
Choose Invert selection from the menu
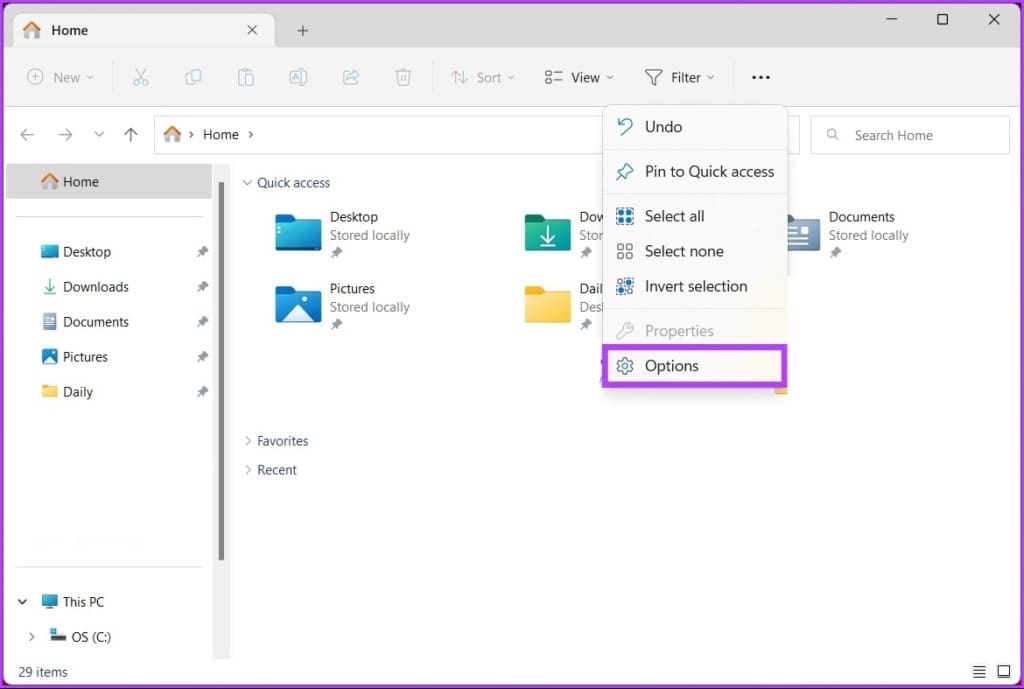tap(695, 286)
